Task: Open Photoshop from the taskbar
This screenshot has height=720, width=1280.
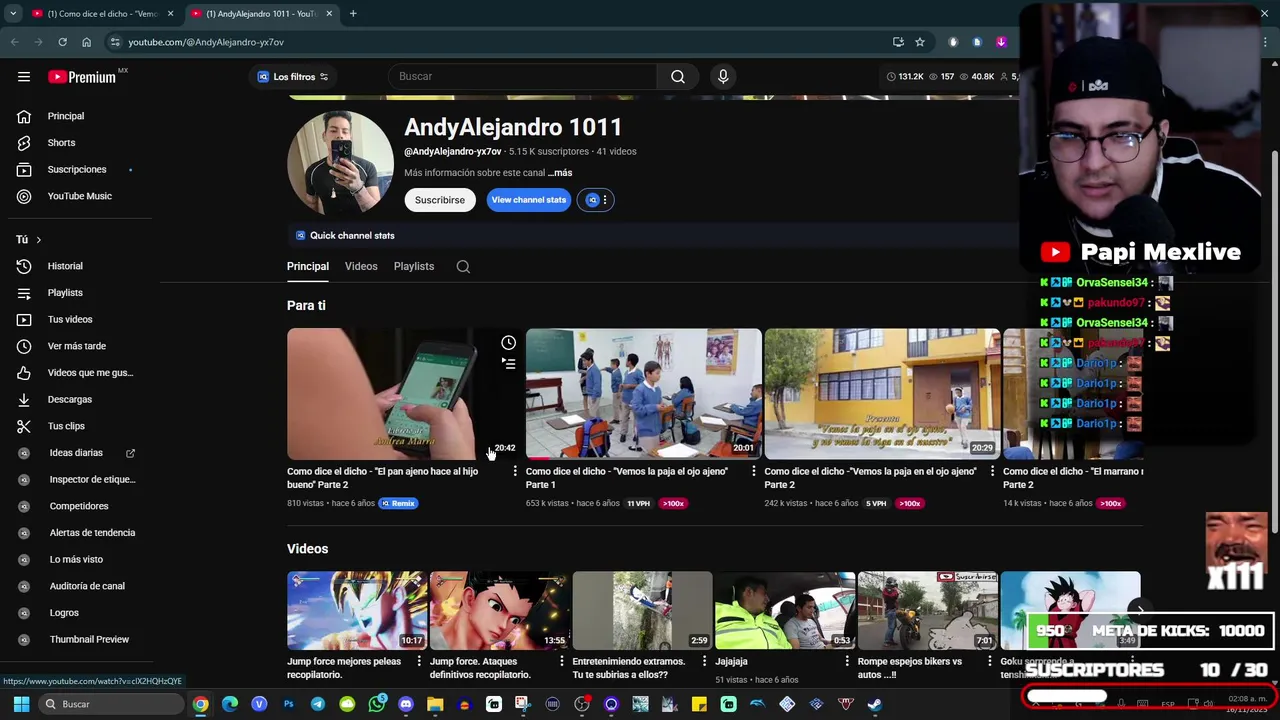Action: click(288, 704)
